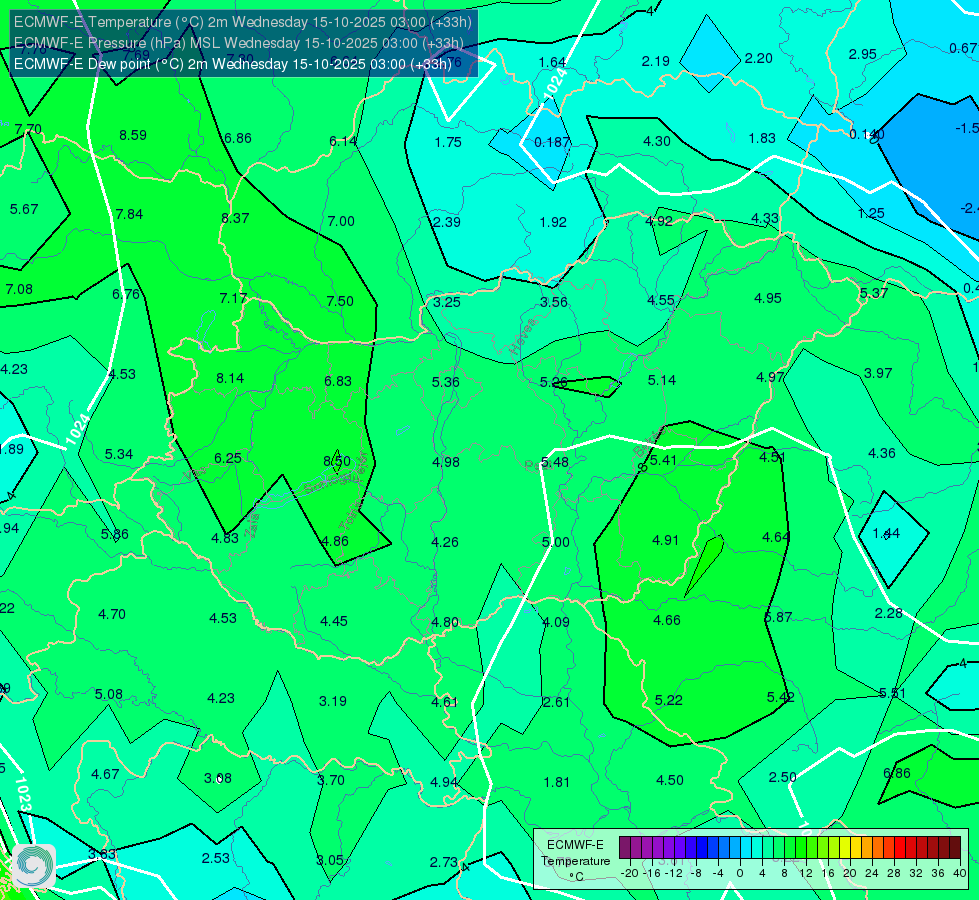Click the Heves county name on the map
Viewport: 979px width, 900px height.
point(523,337)
